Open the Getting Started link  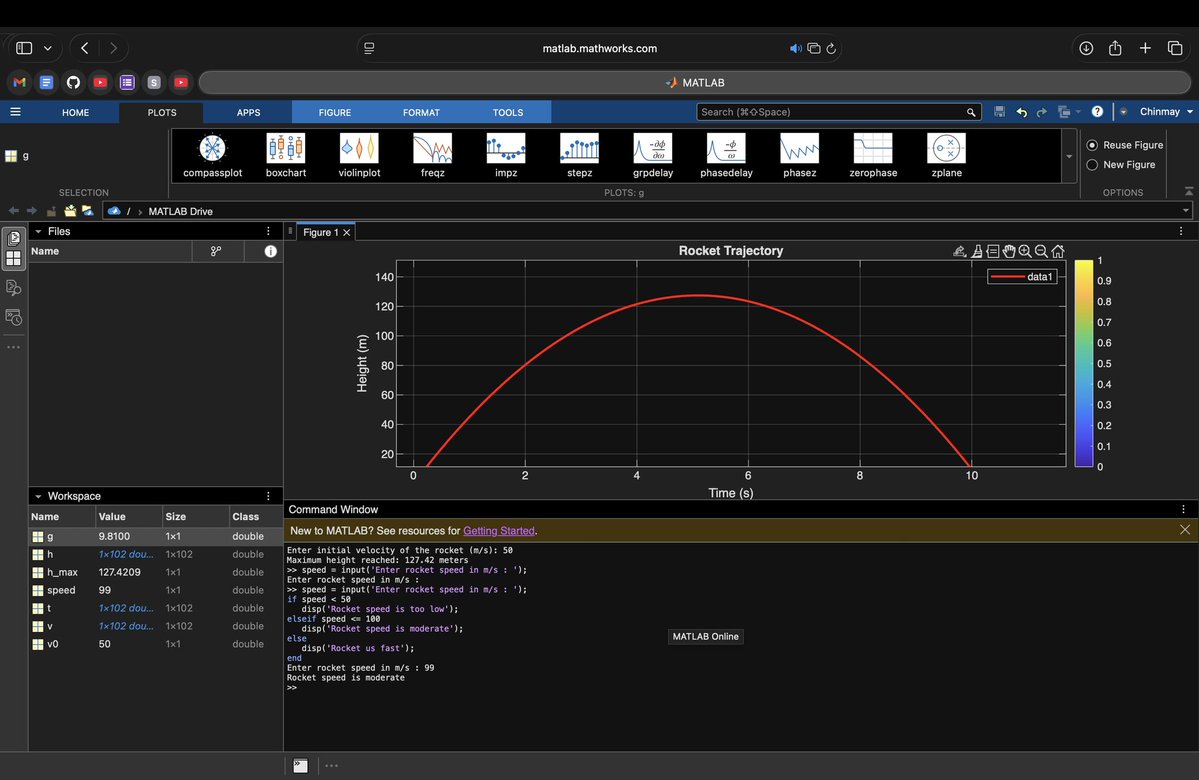pyautogui.click(x=499, y=531)
